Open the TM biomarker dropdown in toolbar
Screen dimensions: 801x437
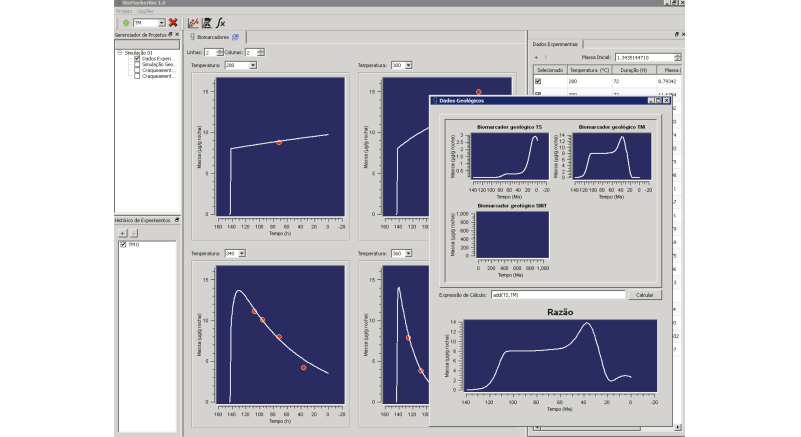[x=161, y=23]
